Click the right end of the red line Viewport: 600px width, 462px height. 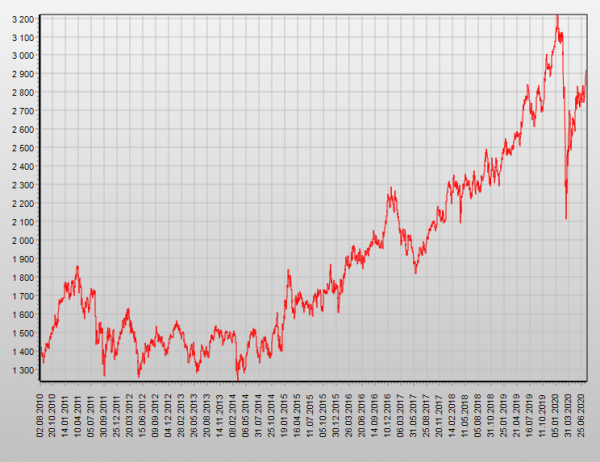click(586, 72)
